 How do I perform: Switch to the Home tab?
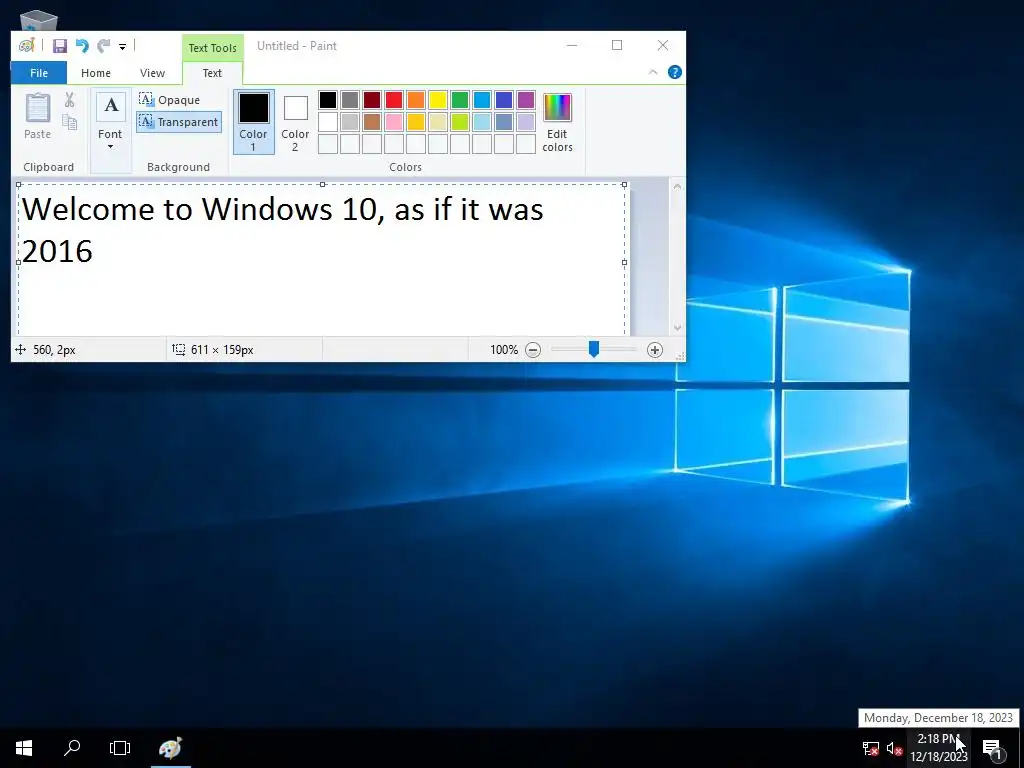coord(95,72)
